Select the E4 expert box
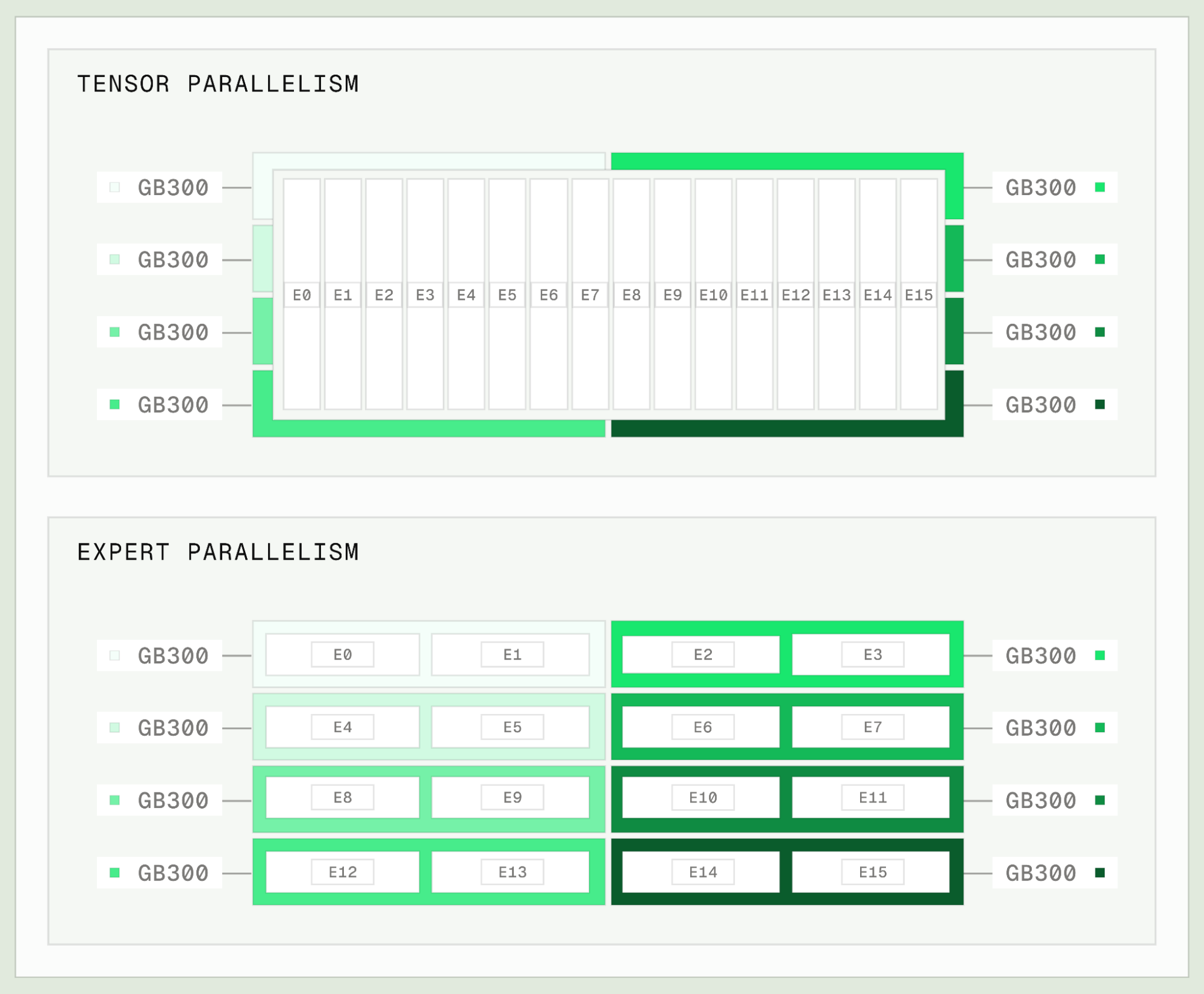Image resolution: width=1204 pixels, height=994 pixels. [x=343, y=727]
